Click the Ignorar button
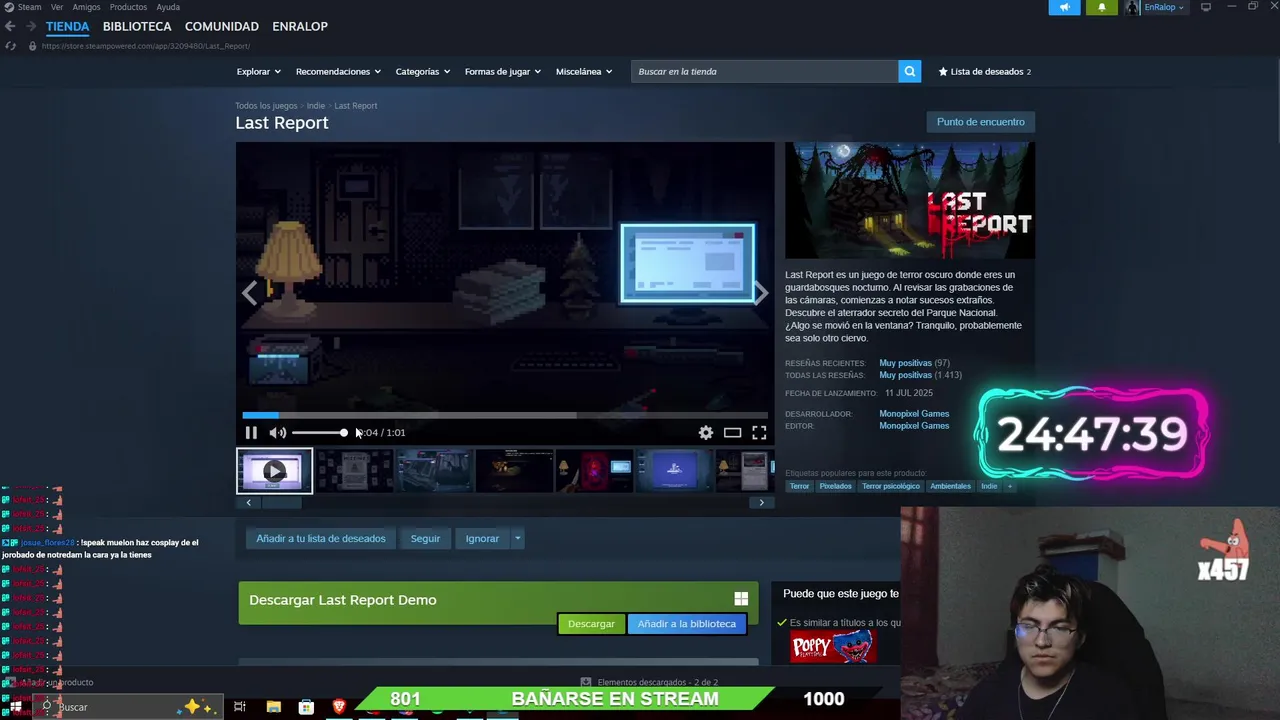Screen dimensions: 1280x720 482,538
